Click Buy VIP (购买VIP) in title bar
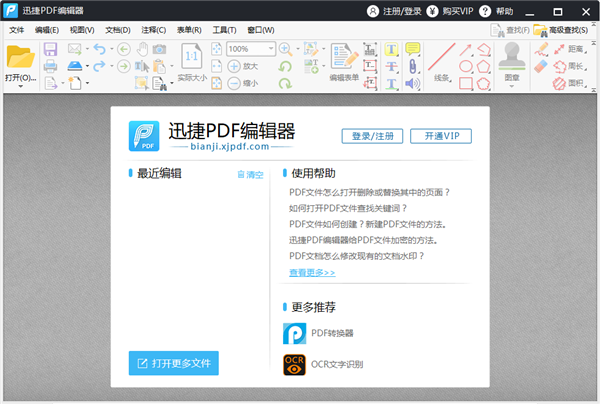 tap(450, 11)
